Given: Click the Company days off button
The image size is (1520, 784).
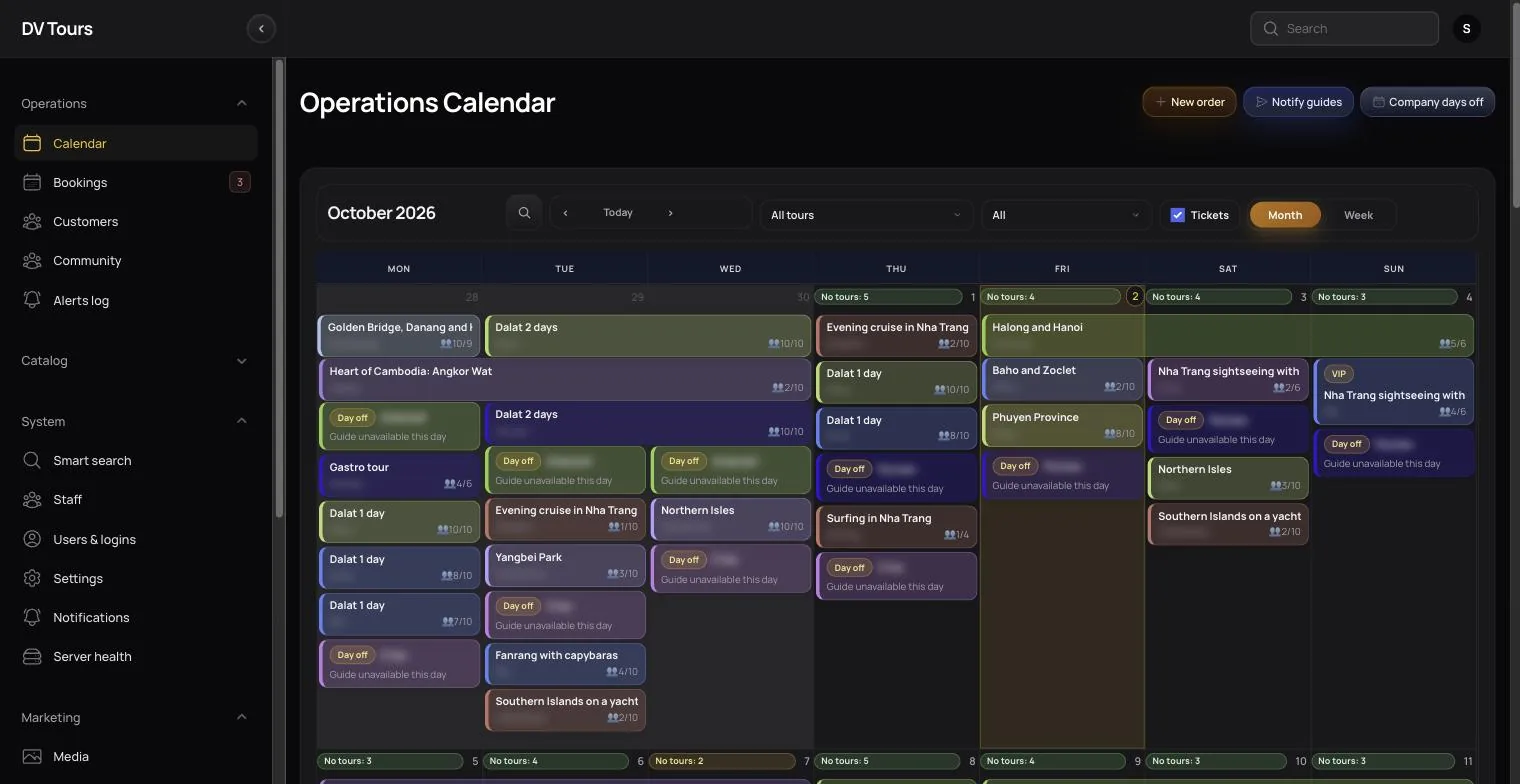Looking at the screenshot, I should pos(1427,102).
